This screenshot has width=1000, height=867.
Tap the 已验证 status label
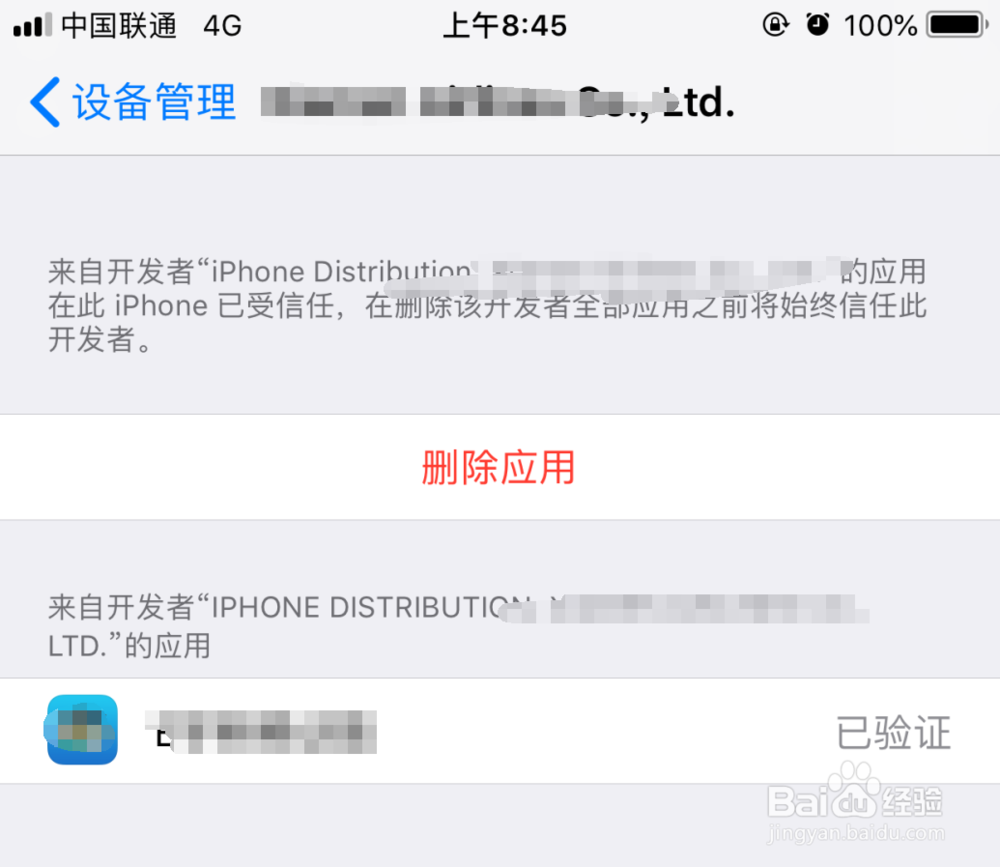point(893,732)
